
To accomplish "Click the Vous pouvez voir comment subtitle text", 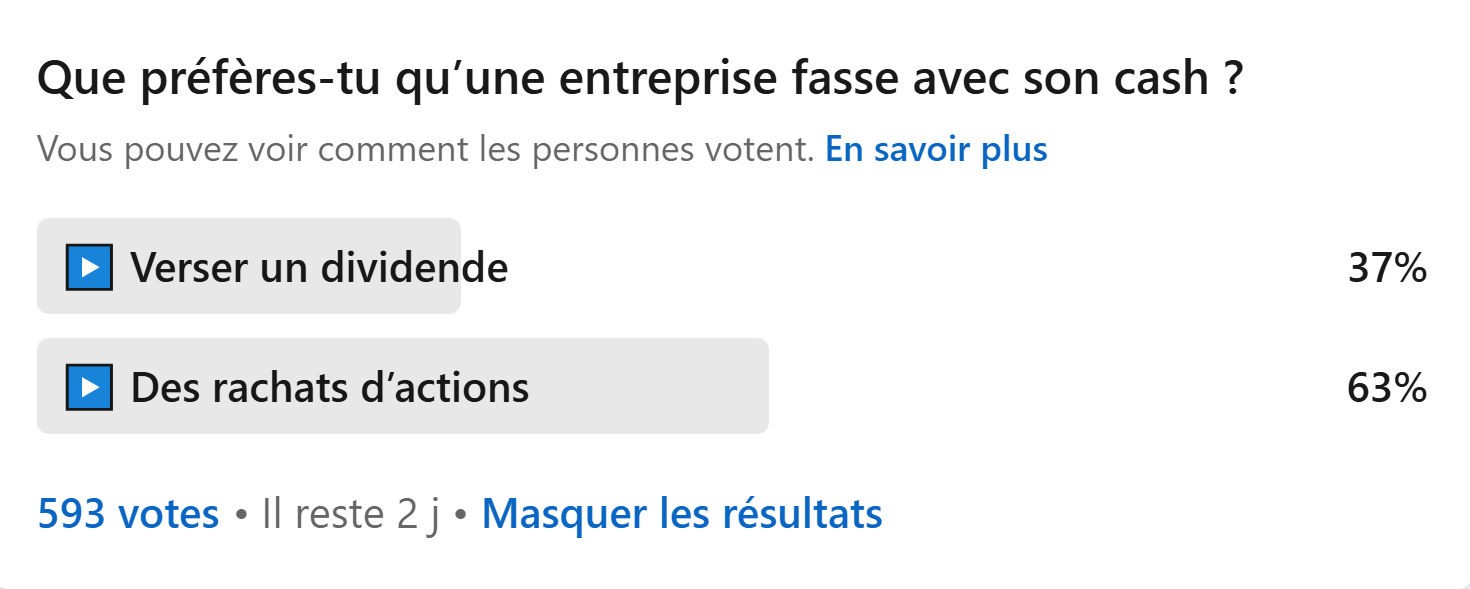I will 426,149.
